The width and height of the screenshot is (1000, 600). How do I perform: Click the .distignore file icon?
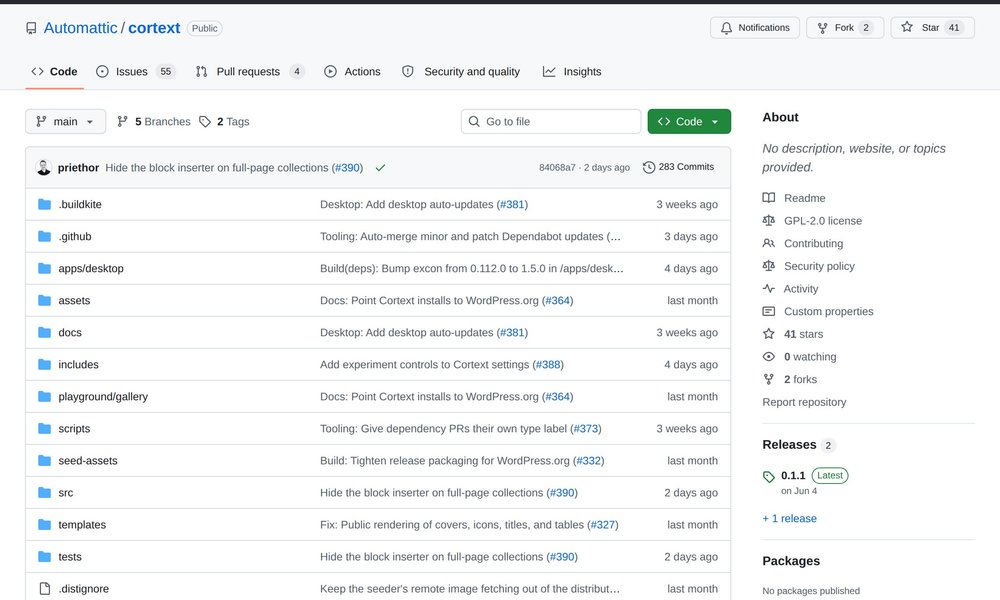45,589
